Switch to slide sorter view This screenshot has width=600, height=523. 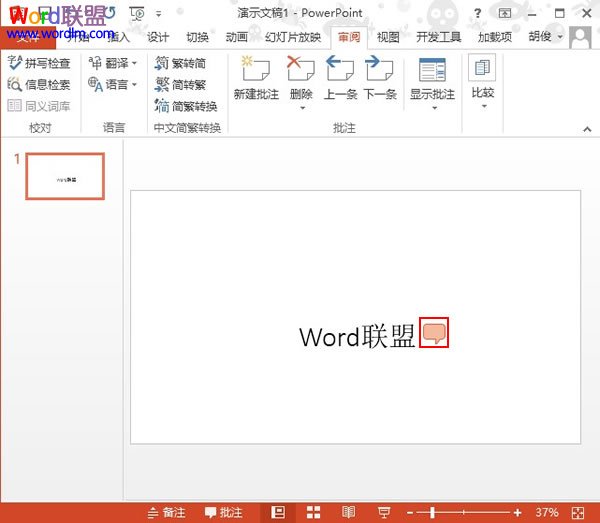[x=313, y=512]
